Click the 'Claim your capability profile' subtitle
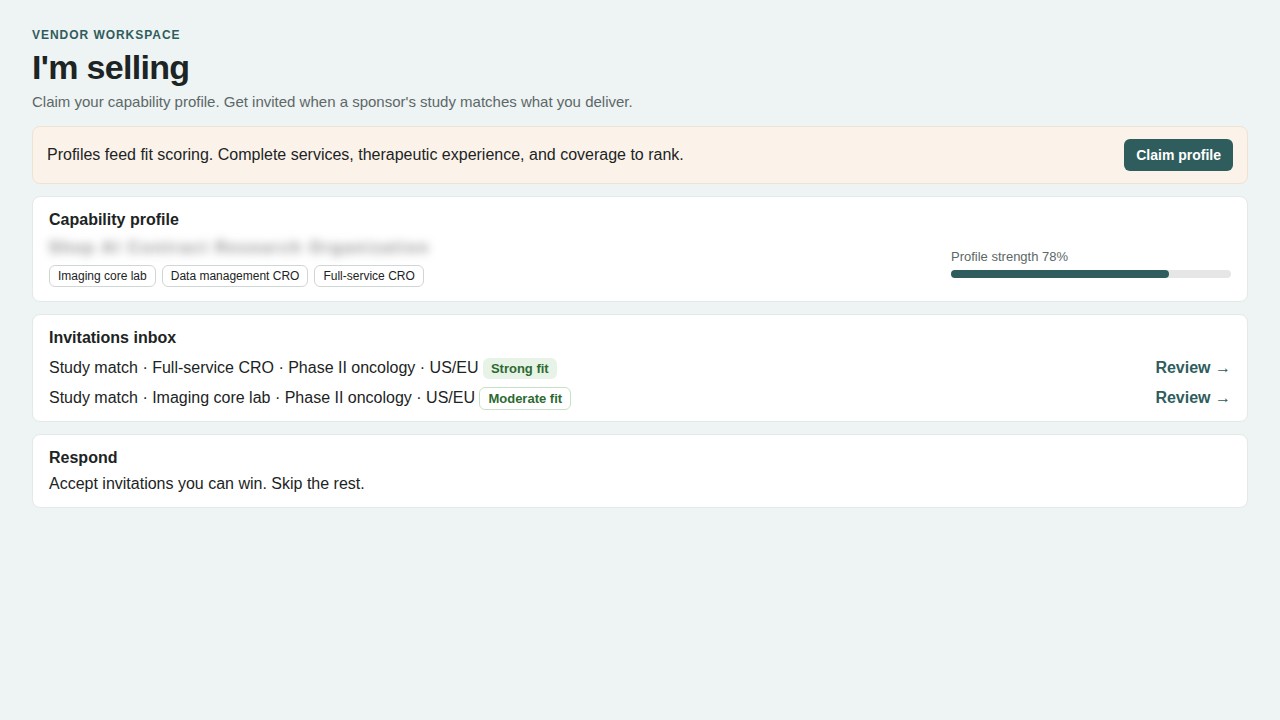 click(x=332, y=102)
